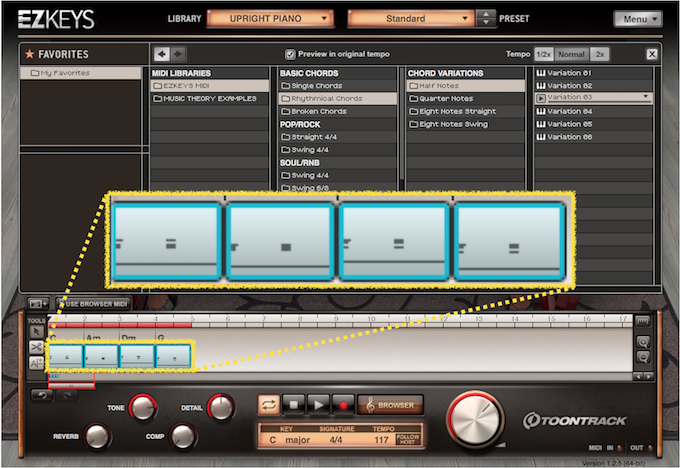
Task: Open the Menu dropdown
Action: pyautogui.click(x=638, y=19)
